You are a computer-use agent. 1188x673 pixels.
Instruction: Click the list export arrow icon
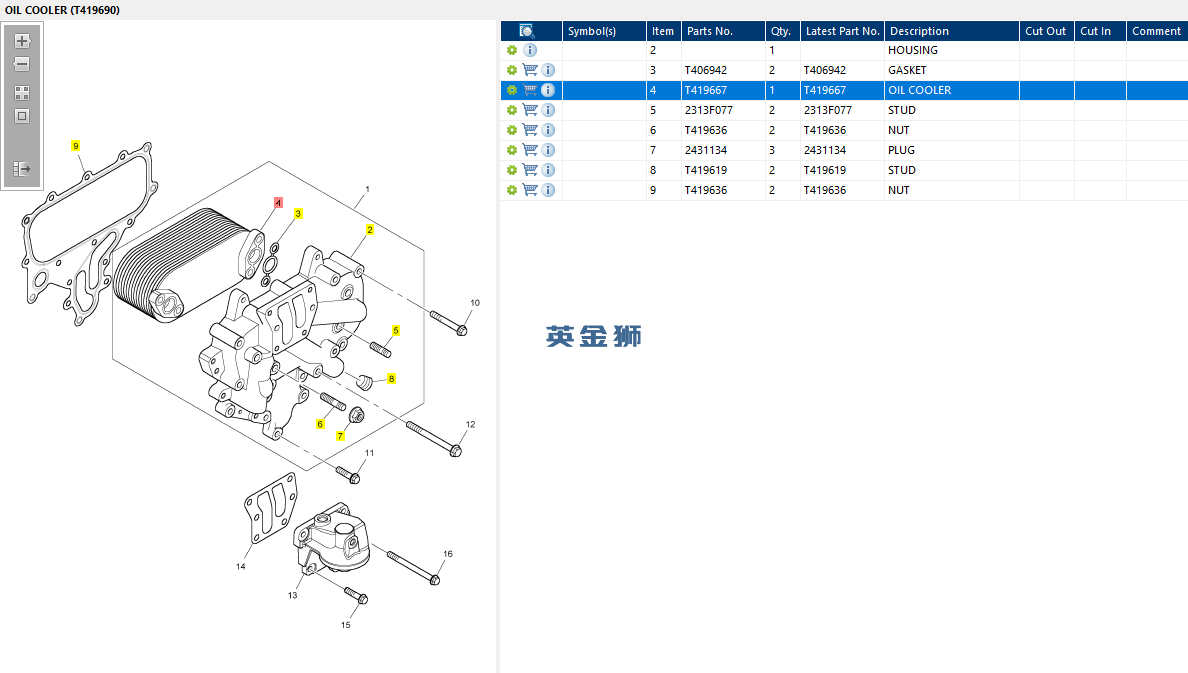[22, 169]
